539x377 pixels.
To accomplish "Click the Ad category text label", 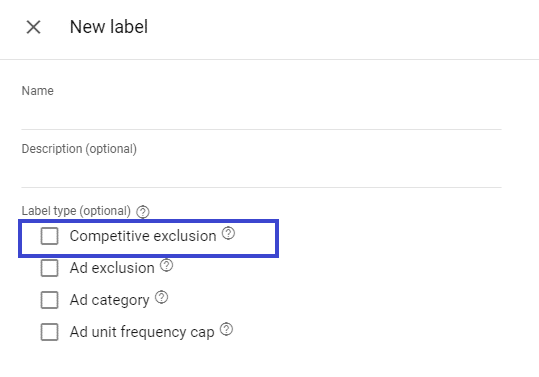I will 110,300.
